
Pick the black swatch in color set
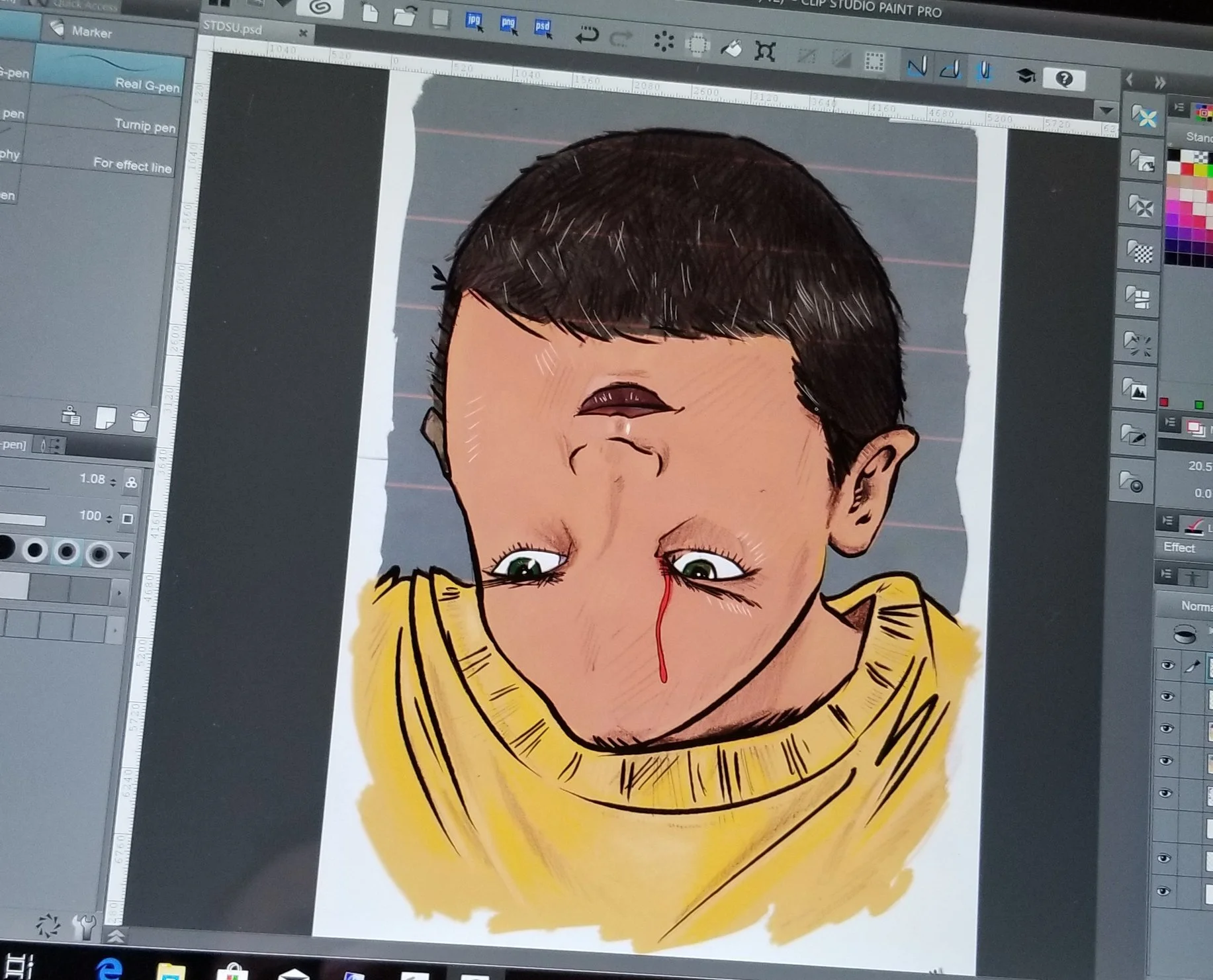point(1173,156)
